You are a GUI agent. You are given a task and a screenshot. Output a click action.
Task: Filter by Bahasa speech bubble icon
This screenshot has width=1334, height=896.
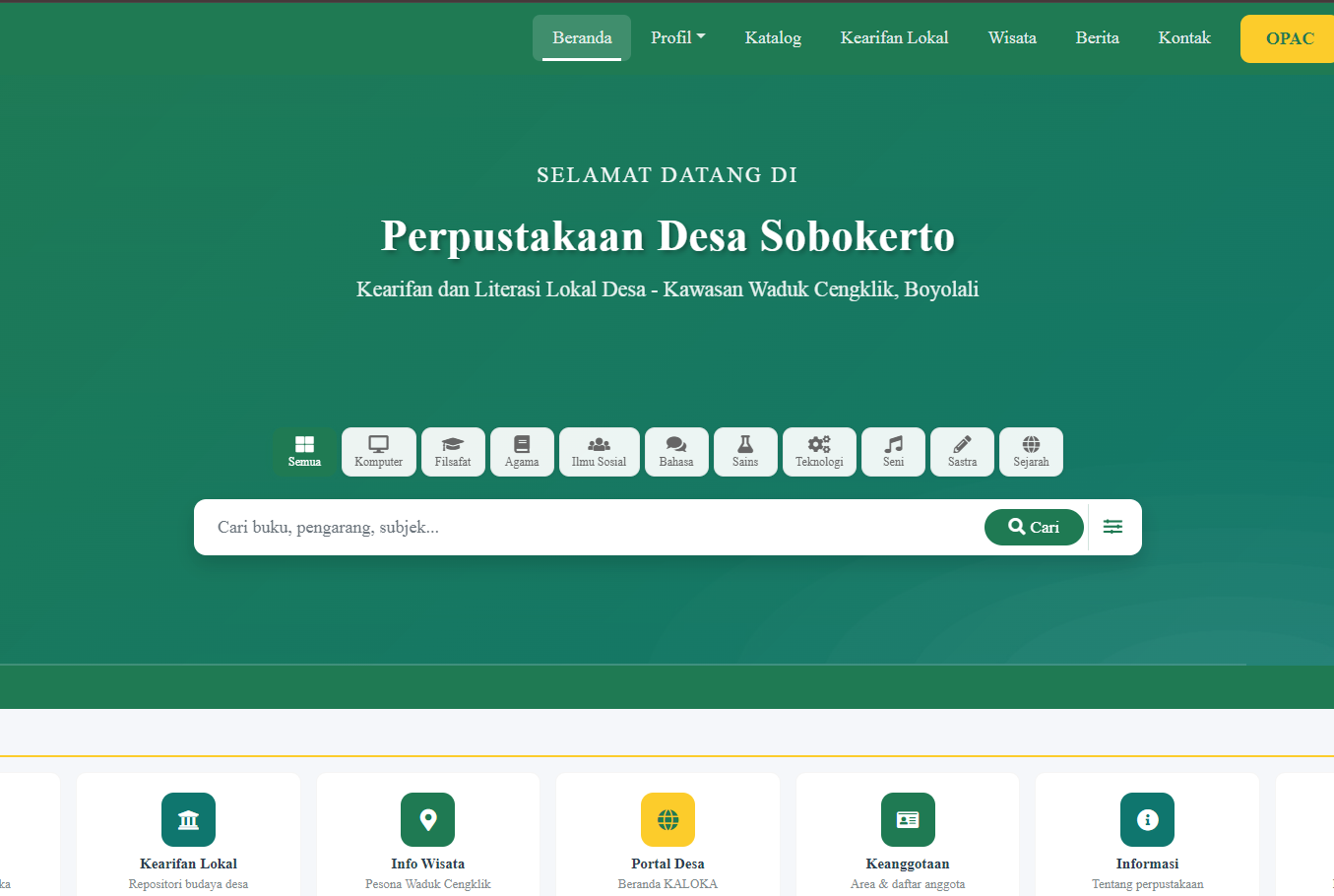click(676, 452)
